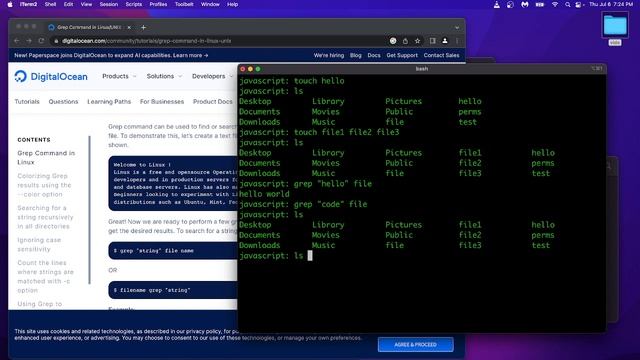The width and height of the screenshot is (640, 360).
Task: Go forward in browser history
Action: click(29, 41)
